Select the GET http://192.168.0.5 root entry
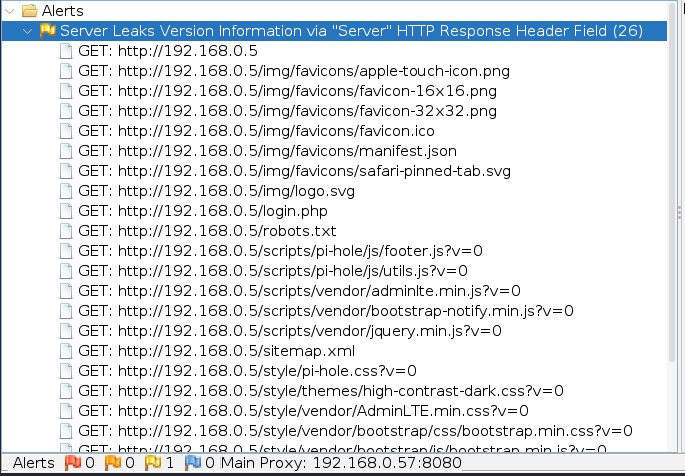Viewport: 685px width, 476px height. (168, 51)
